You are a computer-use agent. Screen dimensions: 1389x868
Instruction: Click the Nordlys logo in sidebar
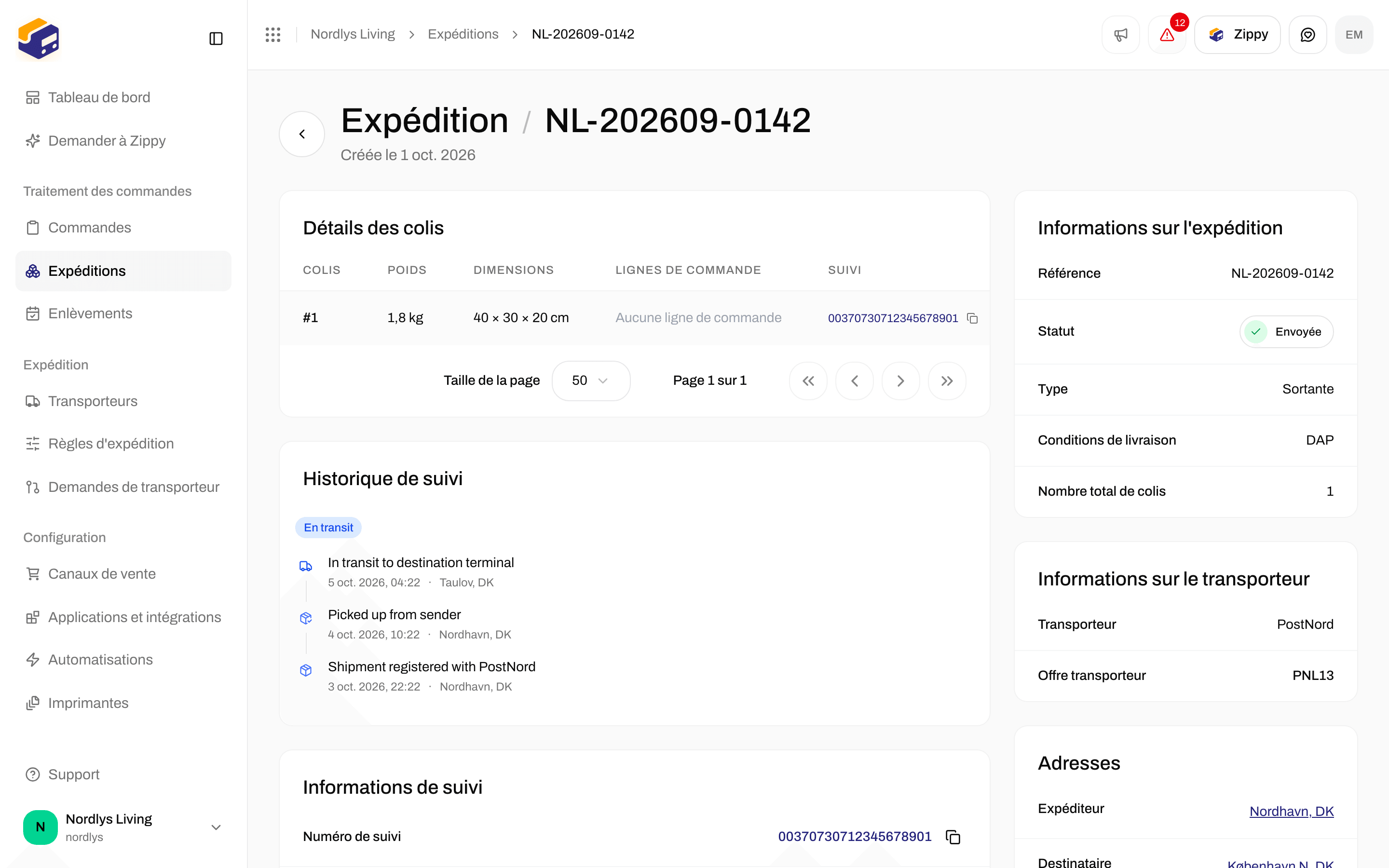tap(39, 39)
